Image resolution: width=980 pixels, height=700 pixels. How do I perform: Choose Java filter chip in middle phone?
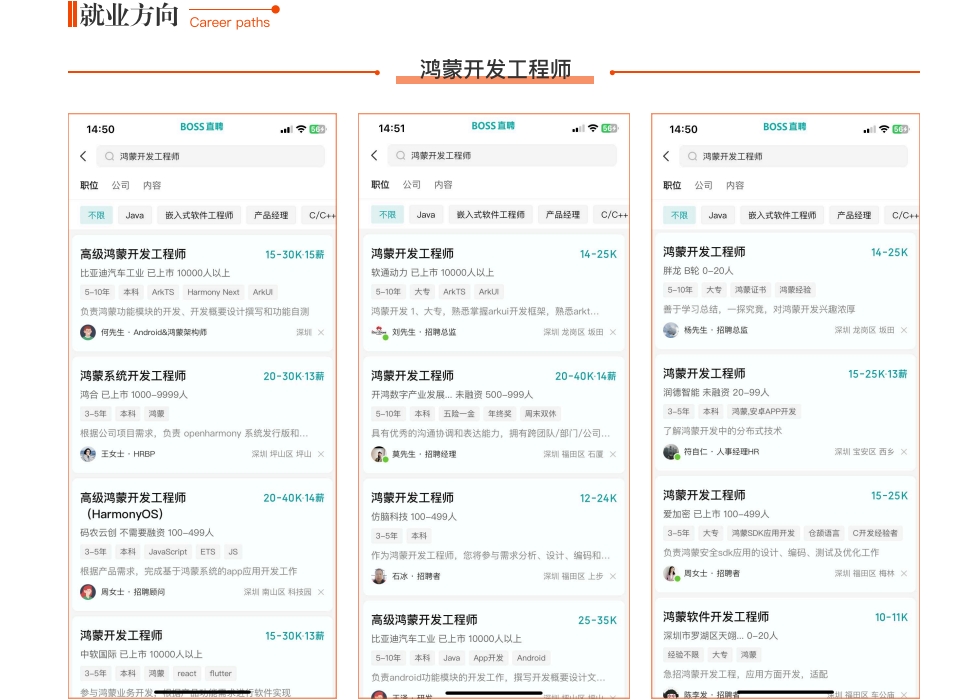[426, 214]
